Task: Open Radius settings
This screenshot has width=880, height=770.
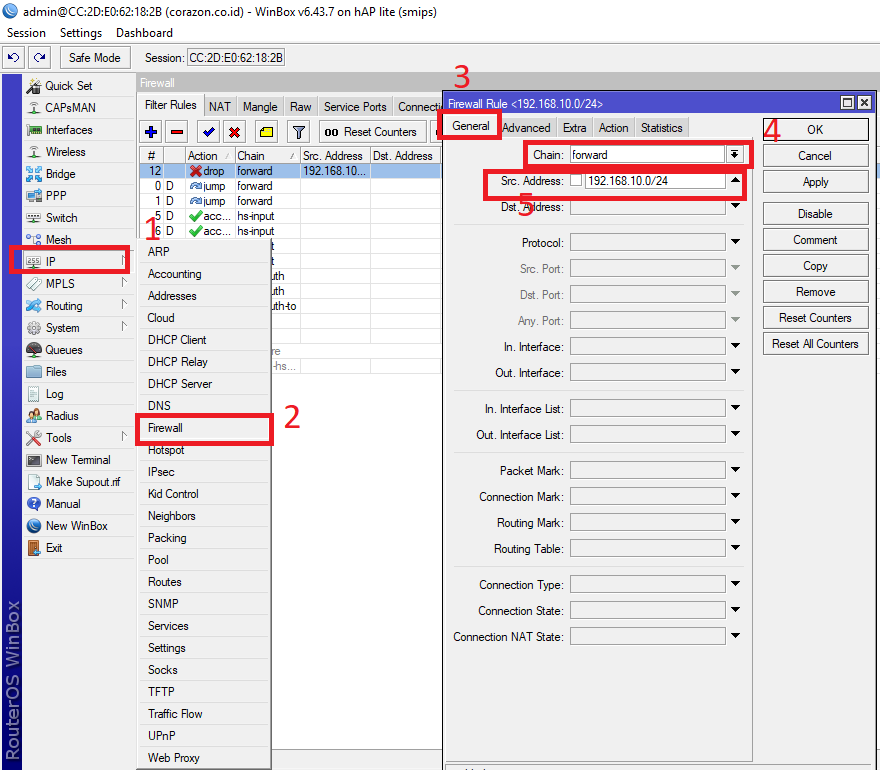Action: (62, 416)
